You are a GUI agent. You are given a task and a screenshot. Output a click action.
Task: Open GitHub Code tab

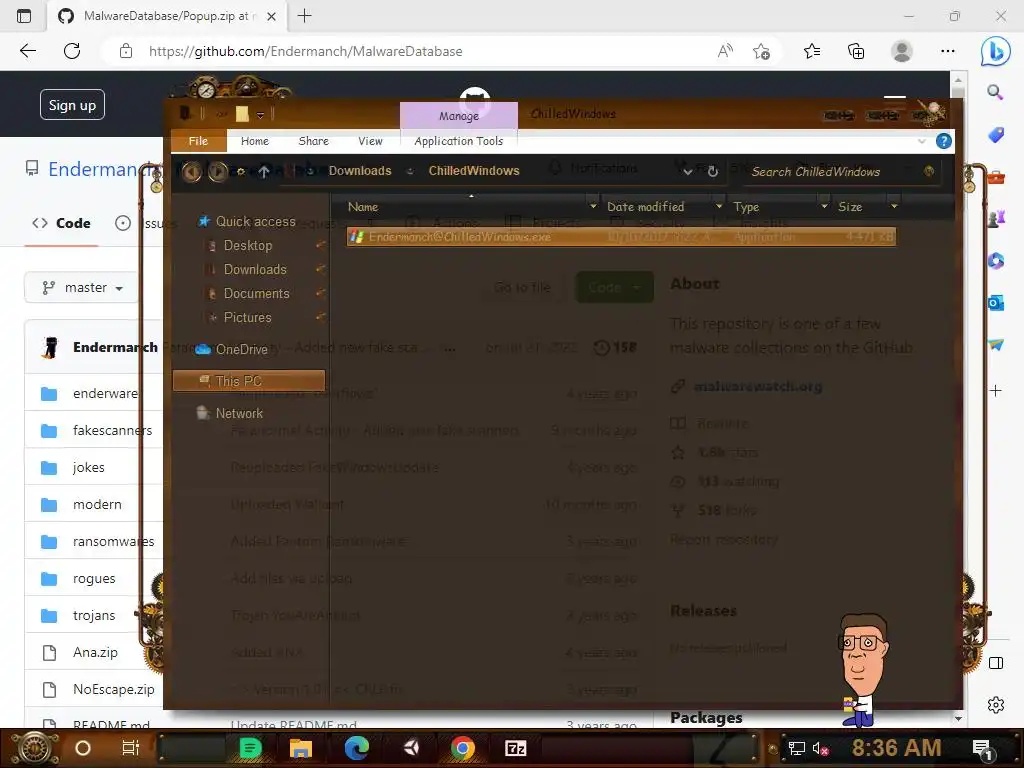pyautogui.click(x=61, y=223)
